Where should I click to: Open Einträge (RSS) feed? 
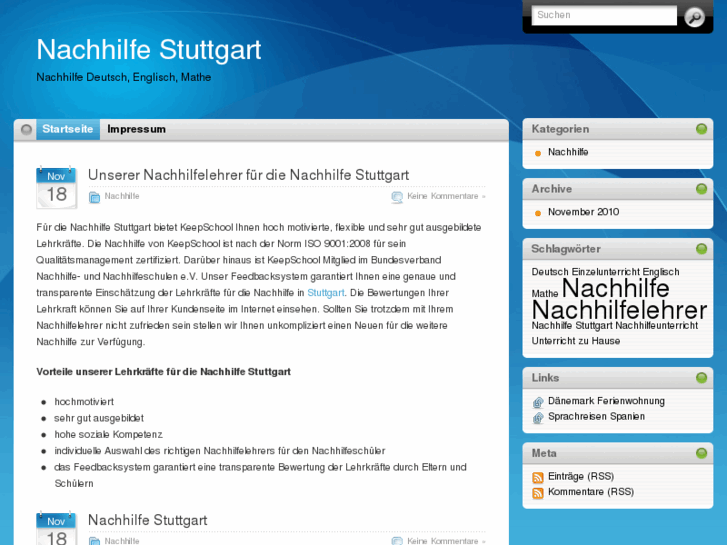pos(581,476)
